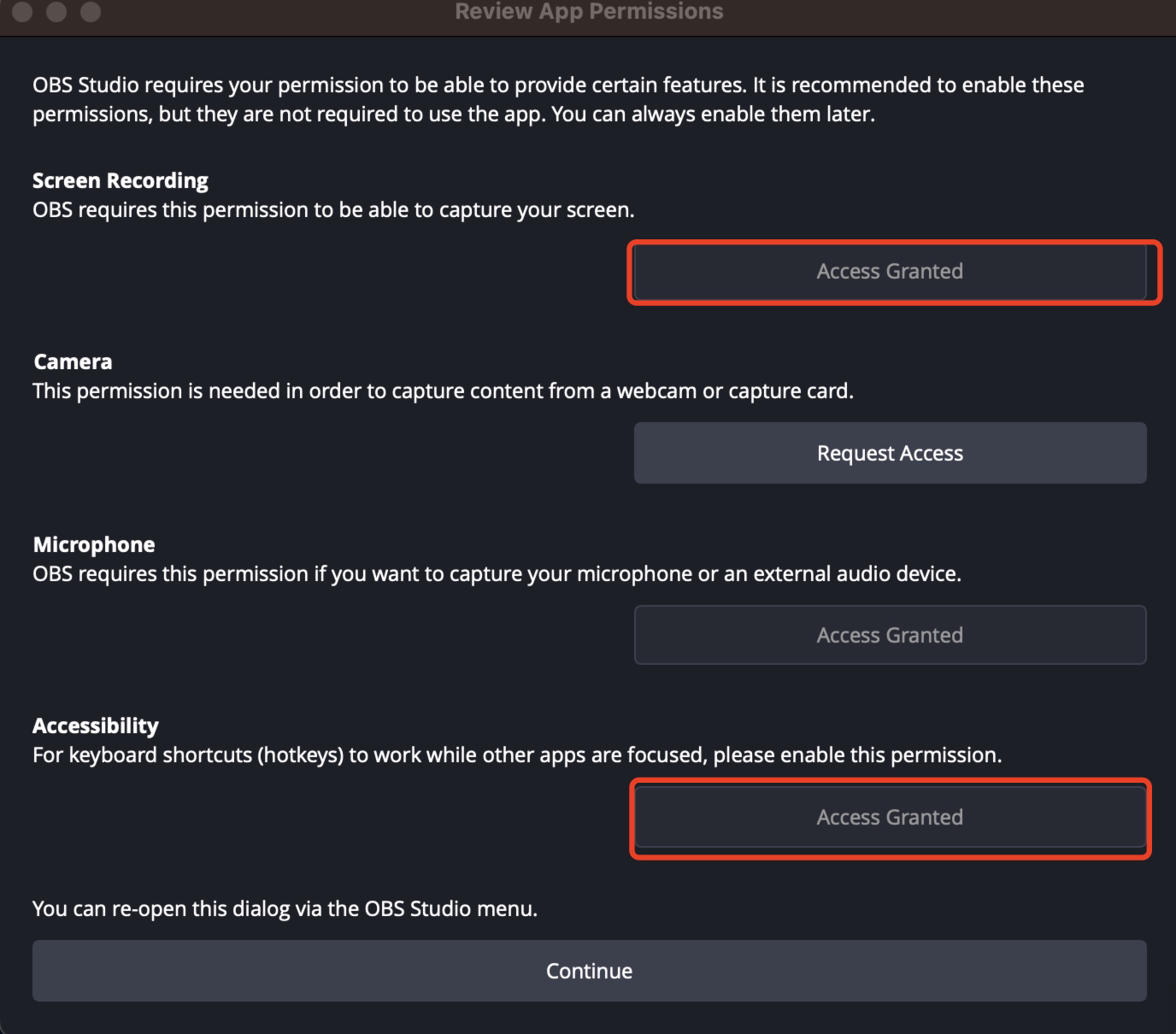Click Screen Recording's Access Granted button
The height and width of the screenshot is (1034, 1176).
890,271
